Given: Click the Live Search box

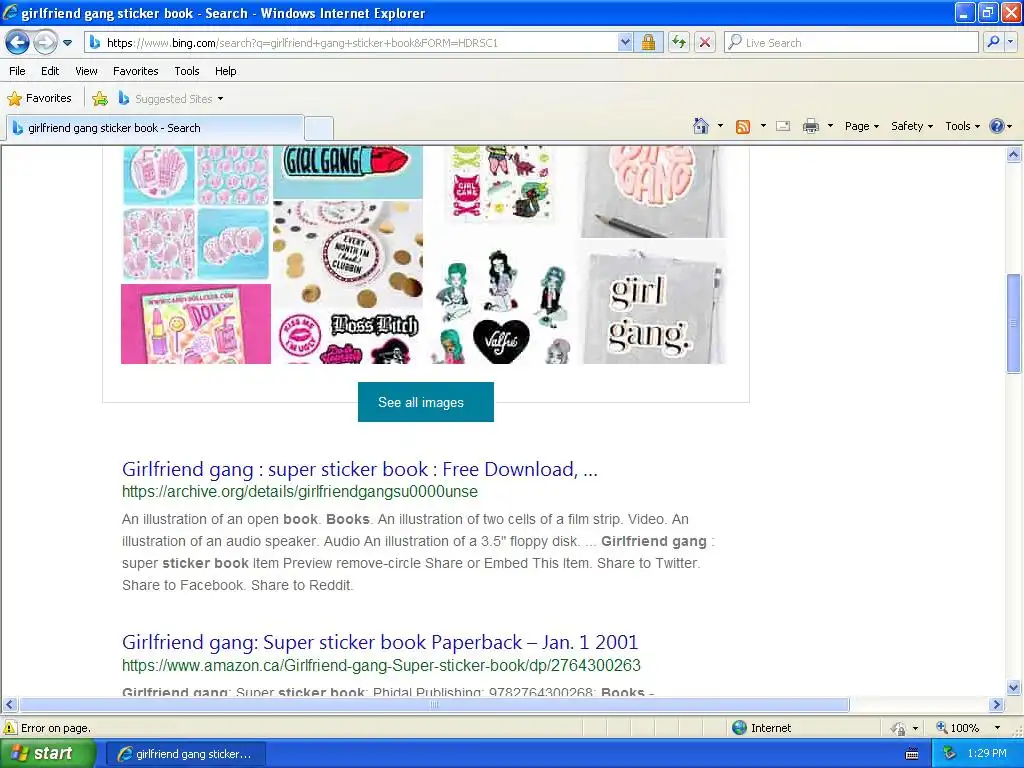Looking at the screenshot, I should [x=852, y=43].
